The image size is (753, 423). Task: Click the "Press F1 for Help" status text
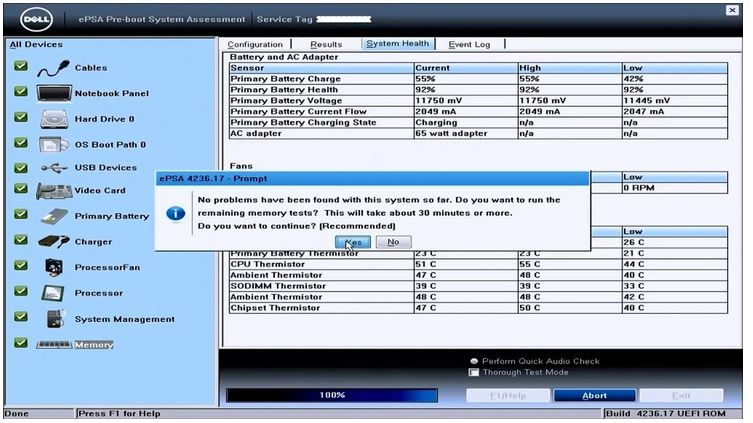point(119,413)
